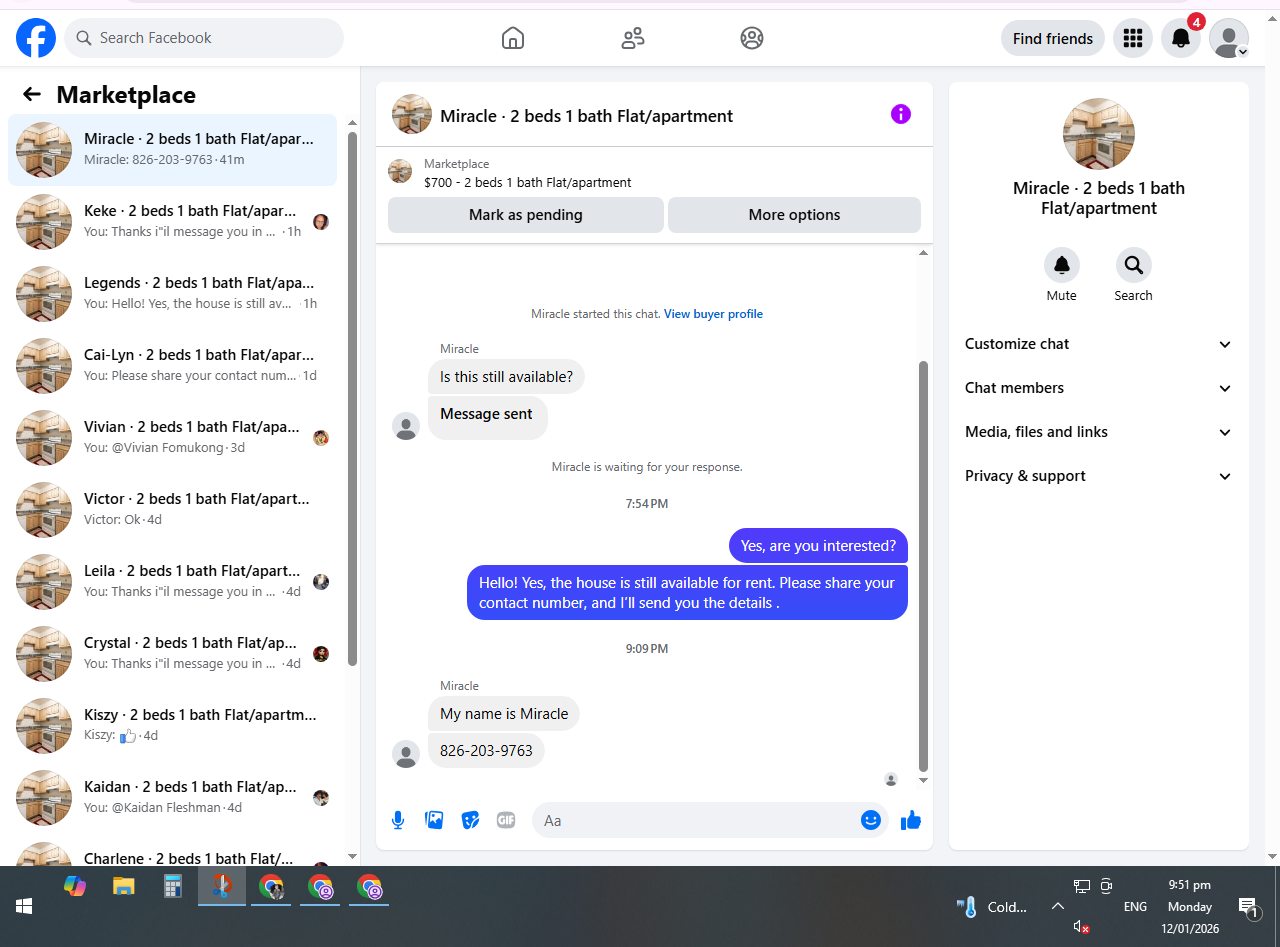Viewport: 1280px width, 947px height.
Task: Send a thumbs-up like
Action: point(910,820)
